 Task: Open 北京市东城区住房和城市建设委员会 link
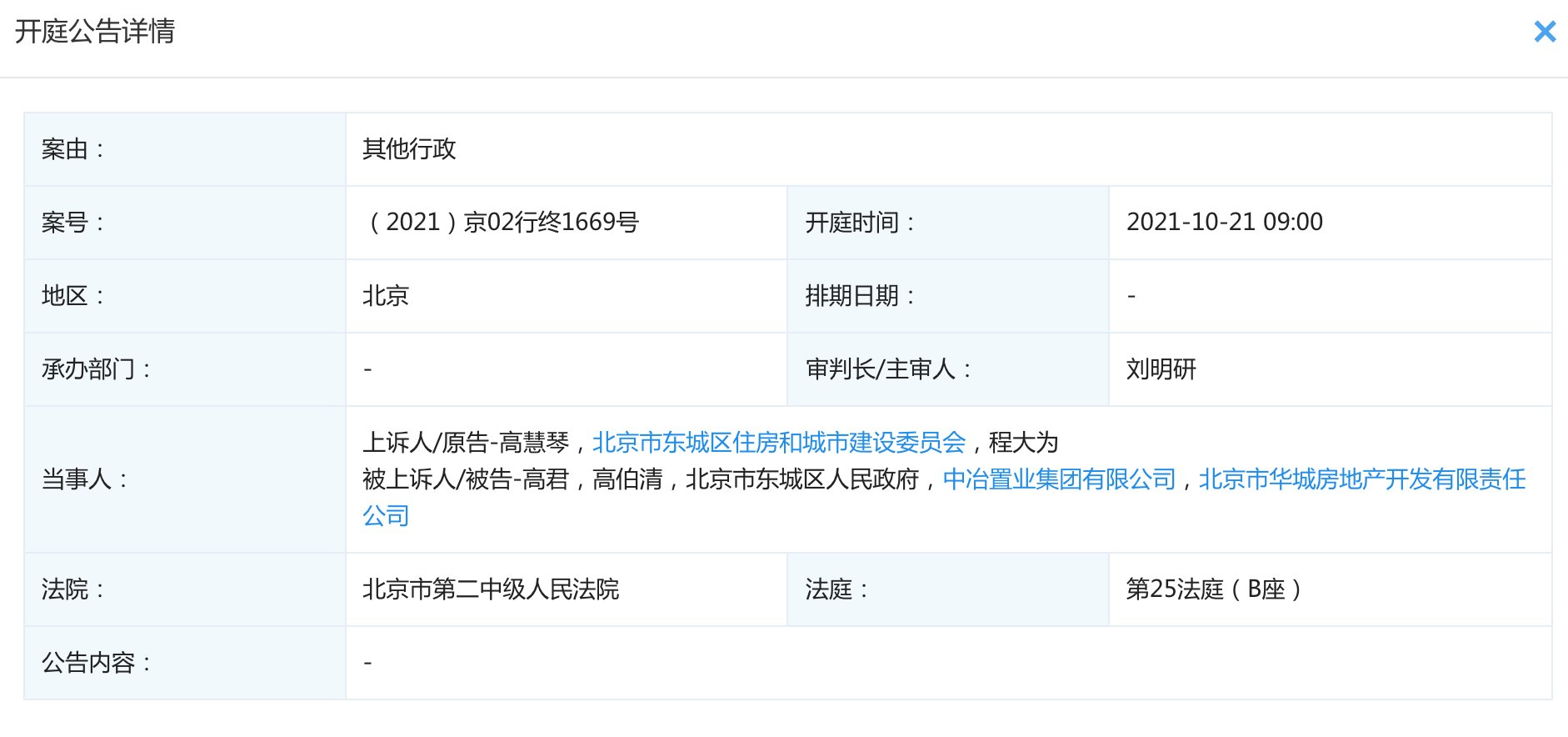tap(779, 443)
